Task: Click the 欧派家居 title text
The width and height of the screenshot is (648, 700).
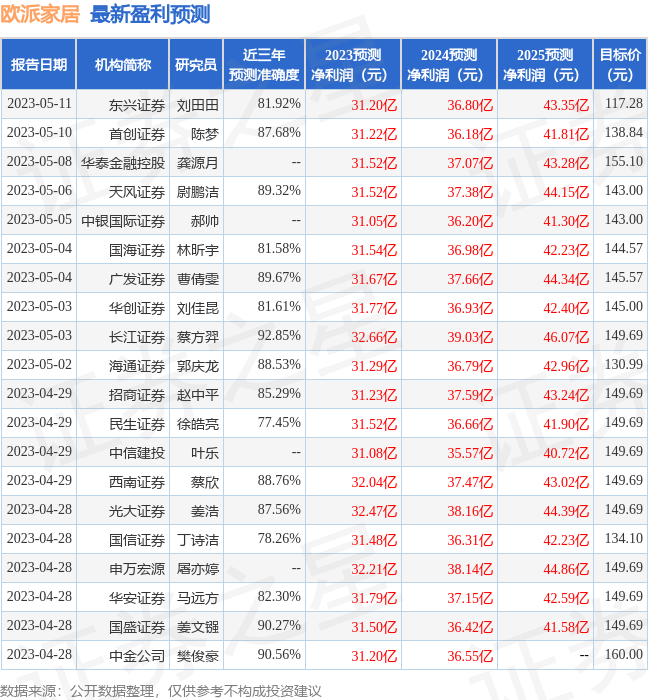Action: pyautogui.click(x=40, y=14)
